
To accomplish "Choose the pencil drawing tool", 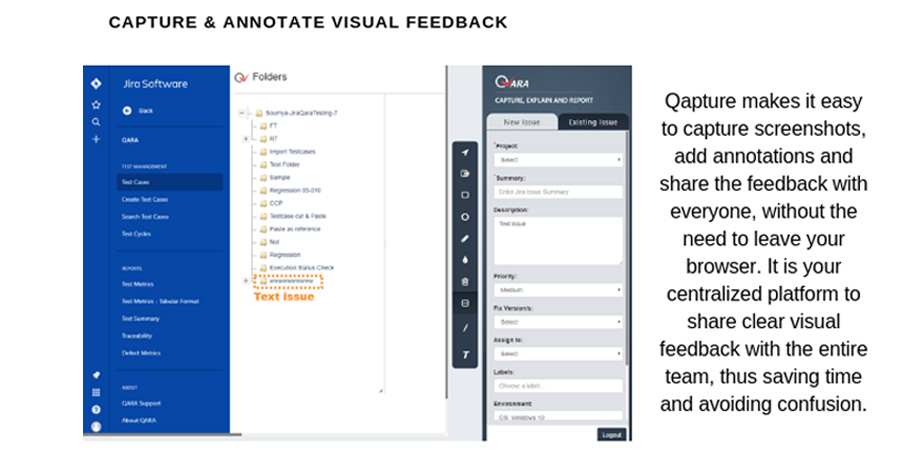I will (465, 239).
